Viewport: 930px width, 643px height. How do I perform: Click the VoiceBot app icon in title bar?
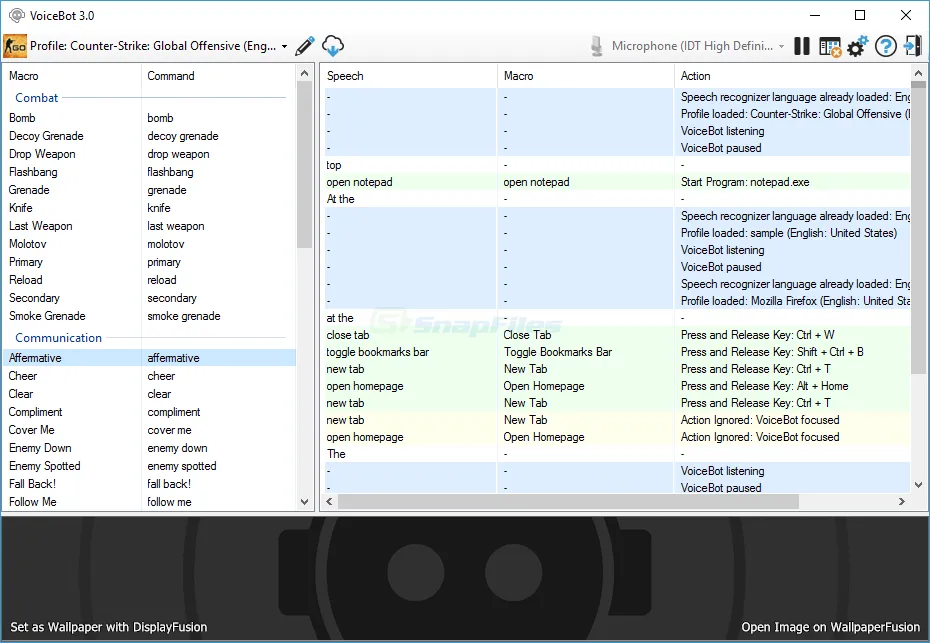pos(17,15)
